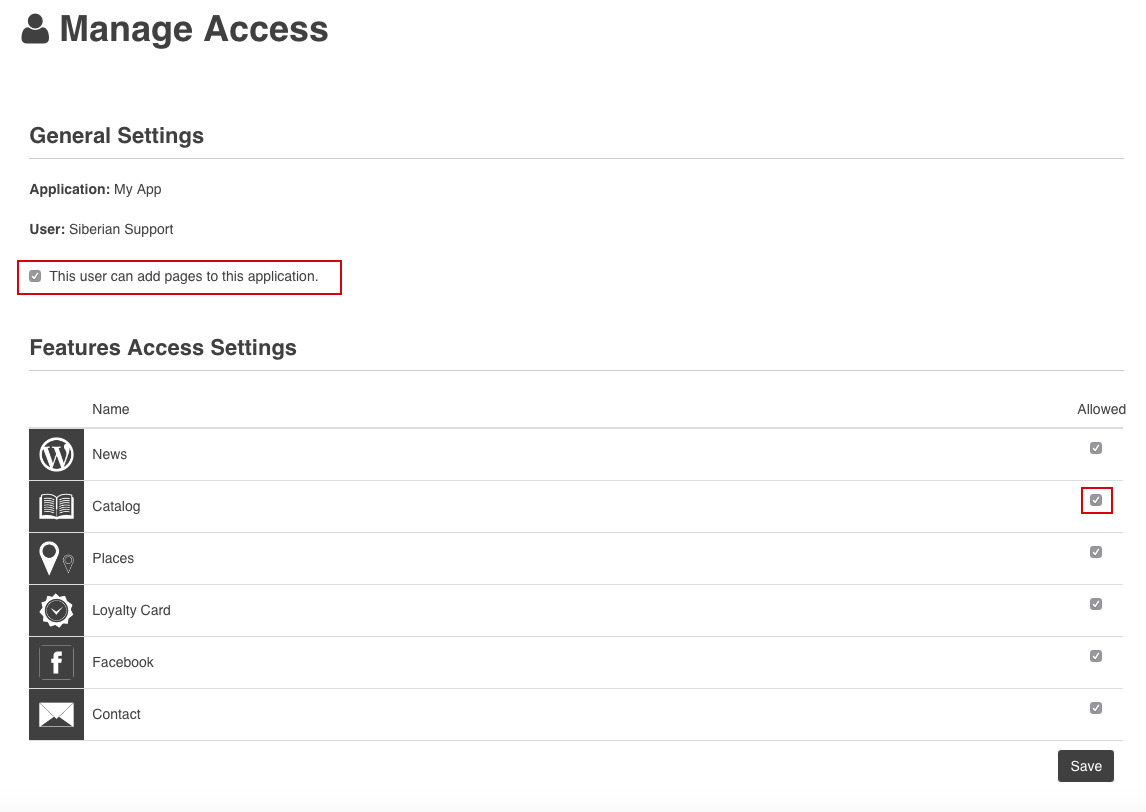
Task: Click the label text about adding pages
Action: click(x=184, y=277)
